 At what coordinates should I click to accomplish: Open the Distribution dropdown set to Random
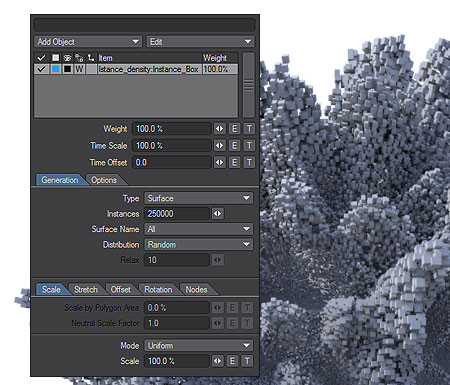tap(199, 244)
